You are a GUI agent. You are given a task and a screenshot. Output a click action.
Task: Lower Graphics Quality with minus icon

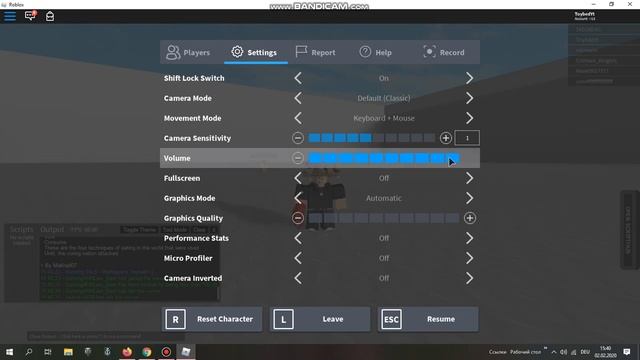click(298, 218)
